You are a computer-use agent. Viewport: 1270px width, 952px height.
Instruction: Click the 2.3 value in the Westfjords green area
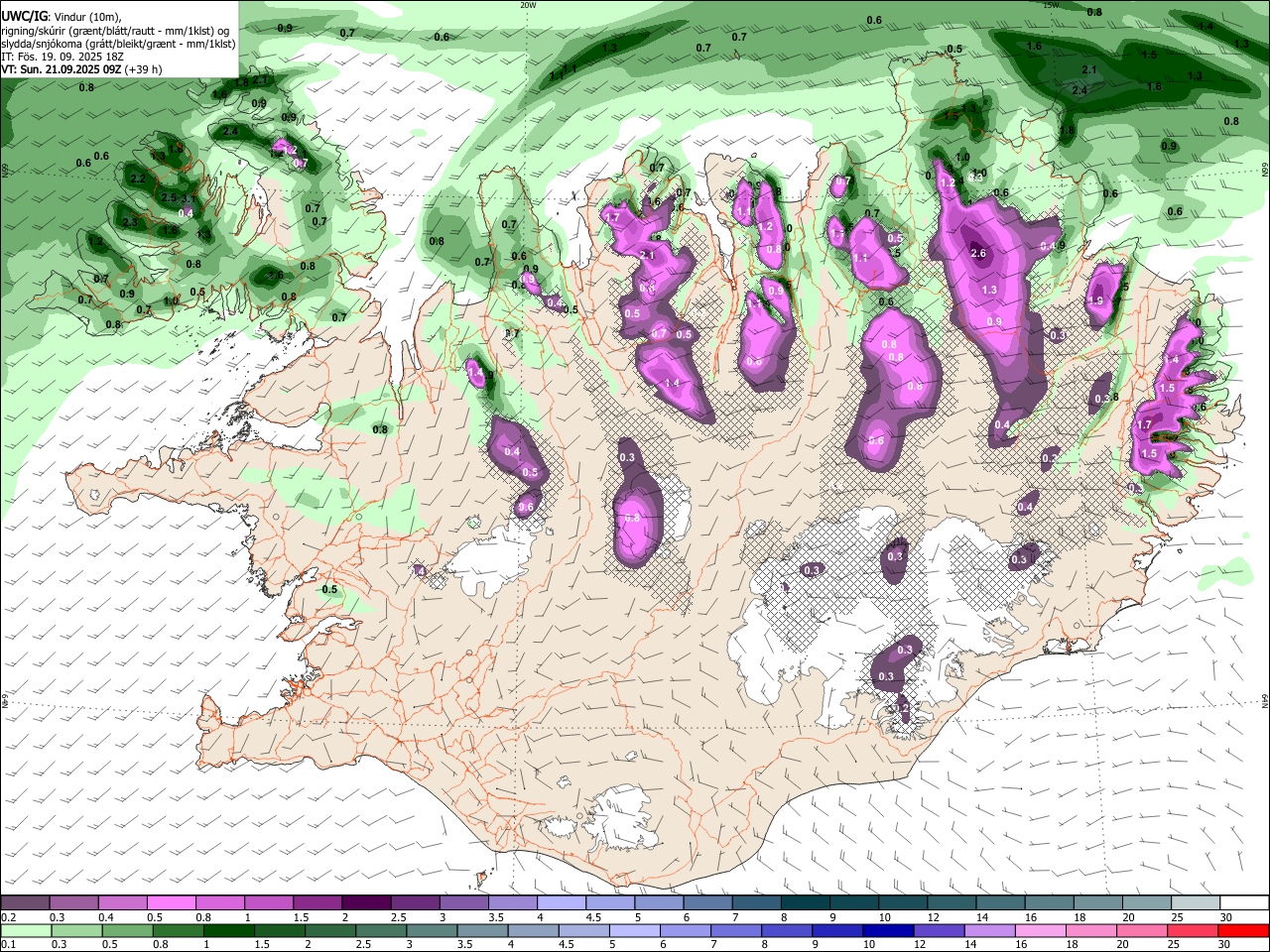tap(130, 222)
